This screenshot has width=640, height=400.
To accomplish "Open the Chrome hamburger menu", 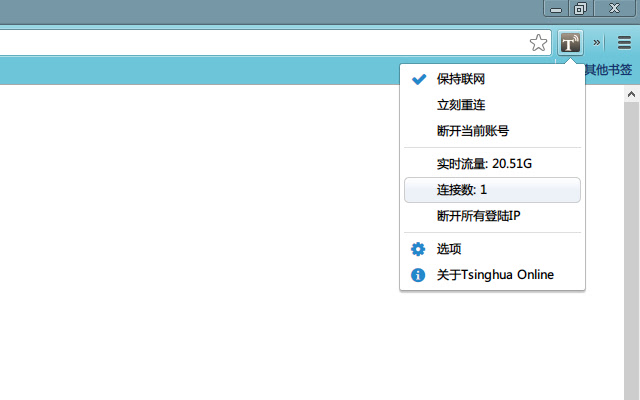I will coord(624,42).
